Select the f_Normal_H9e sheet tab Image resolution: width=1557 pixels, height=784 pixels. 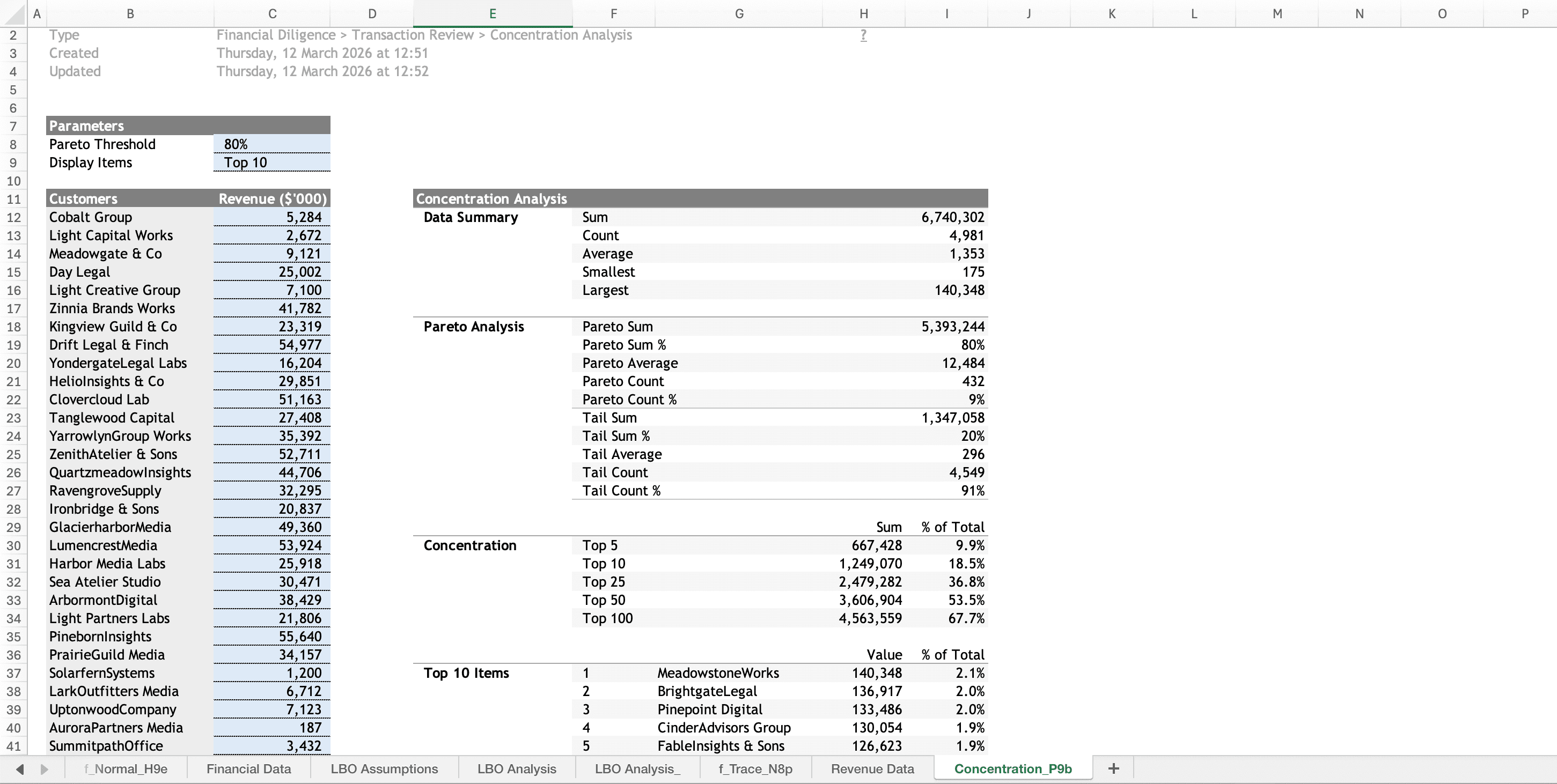tap(126, 768)
